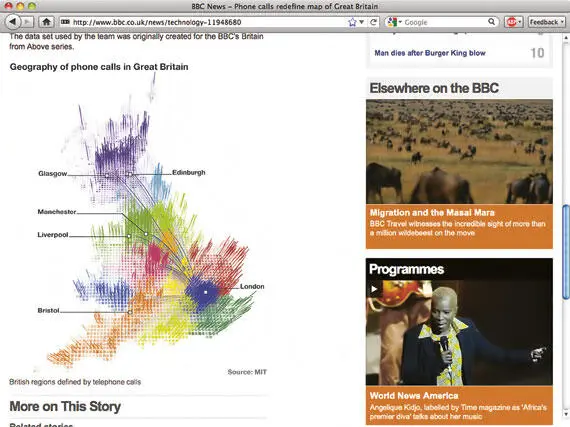Click the red Adblock toolbar icon
This screenshot has height=427, width=570.
[x=511, y=22]
